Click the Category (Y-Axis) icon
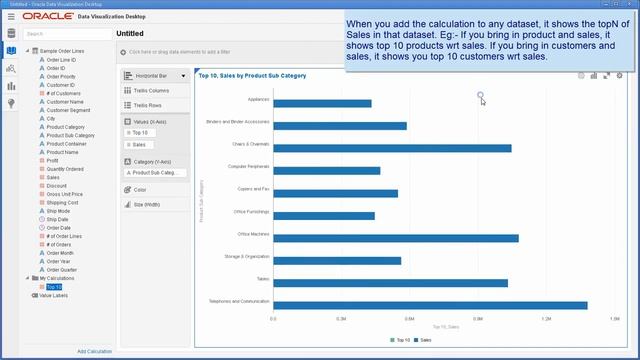640x360 pixels. pos(128,162)
